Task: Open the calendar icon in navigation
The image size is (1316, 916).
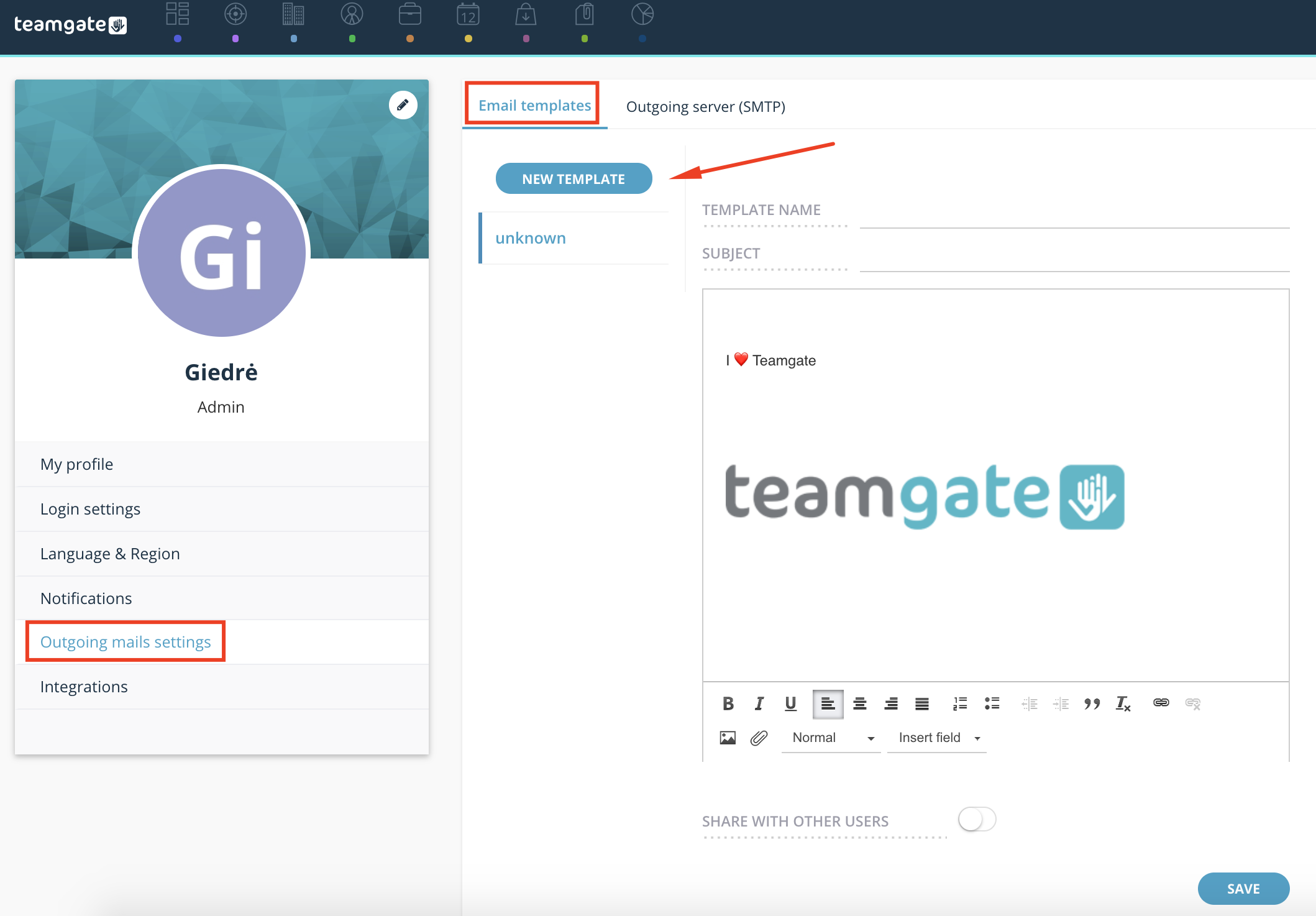Action: pos(468,14)
